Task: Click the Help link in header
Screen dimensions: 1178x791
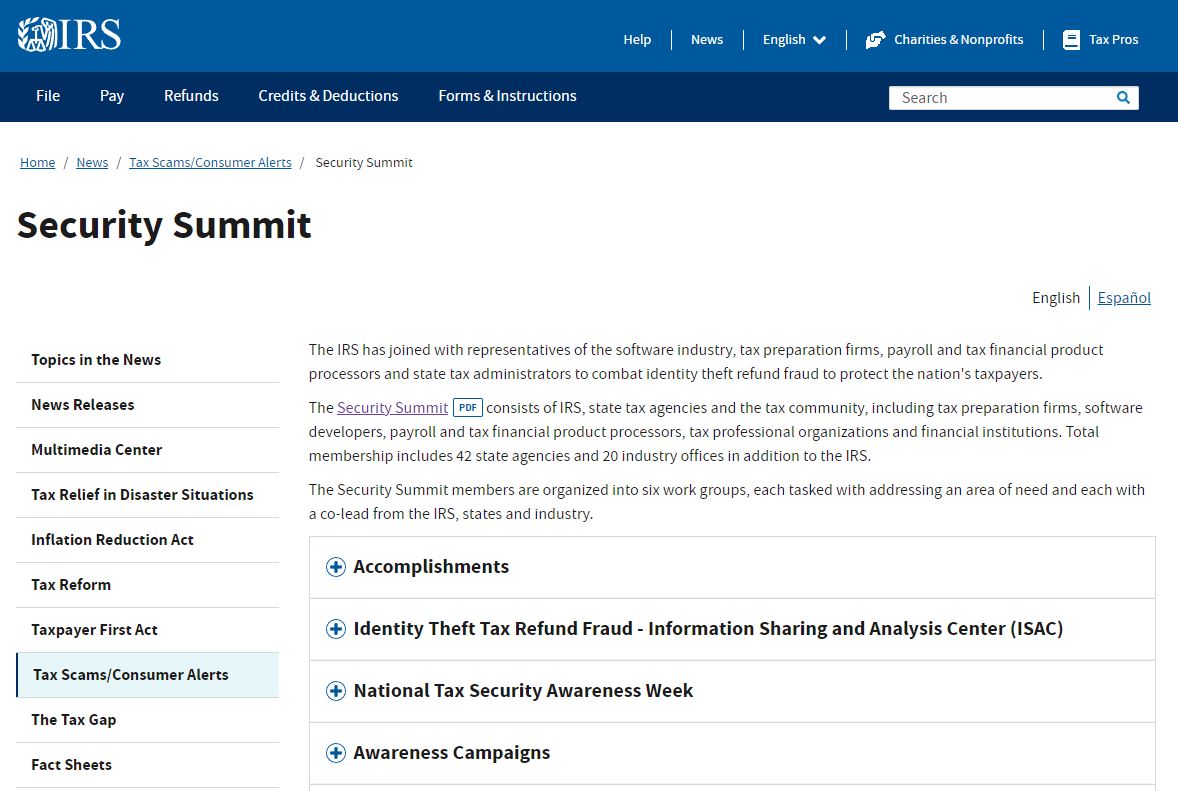Action: [637, 40]
